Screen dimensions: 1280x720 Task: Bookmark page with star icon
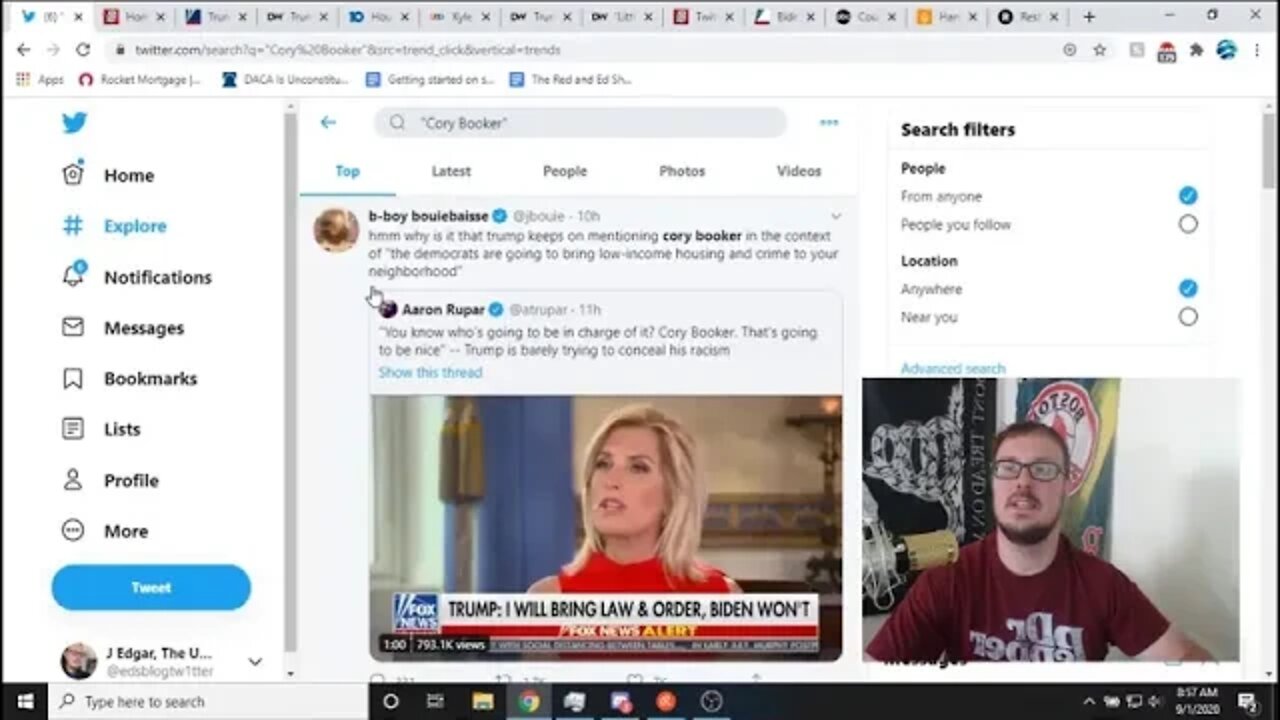coord(1099,50)
